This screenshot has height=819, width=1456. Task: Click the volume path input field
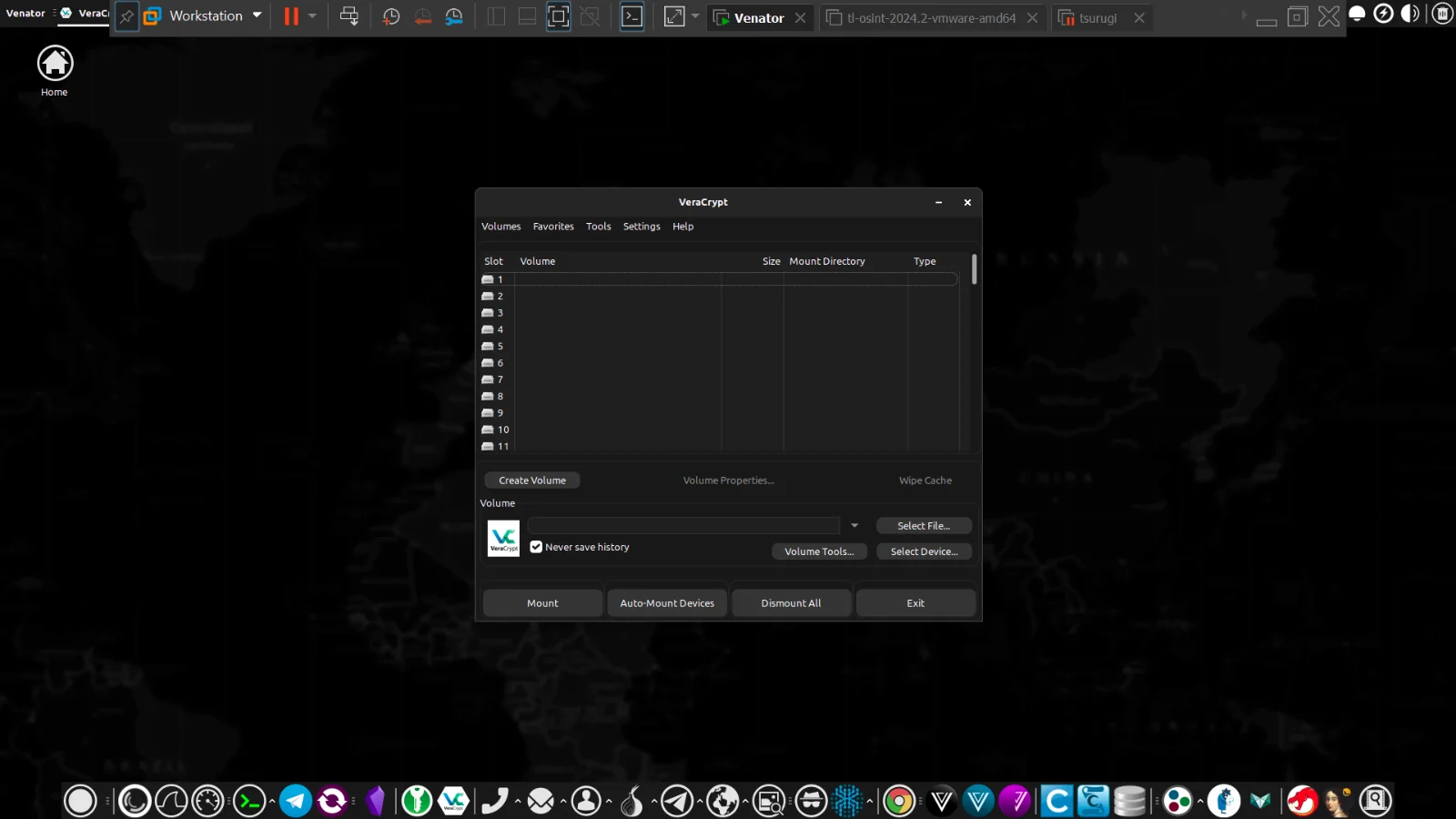683,526
